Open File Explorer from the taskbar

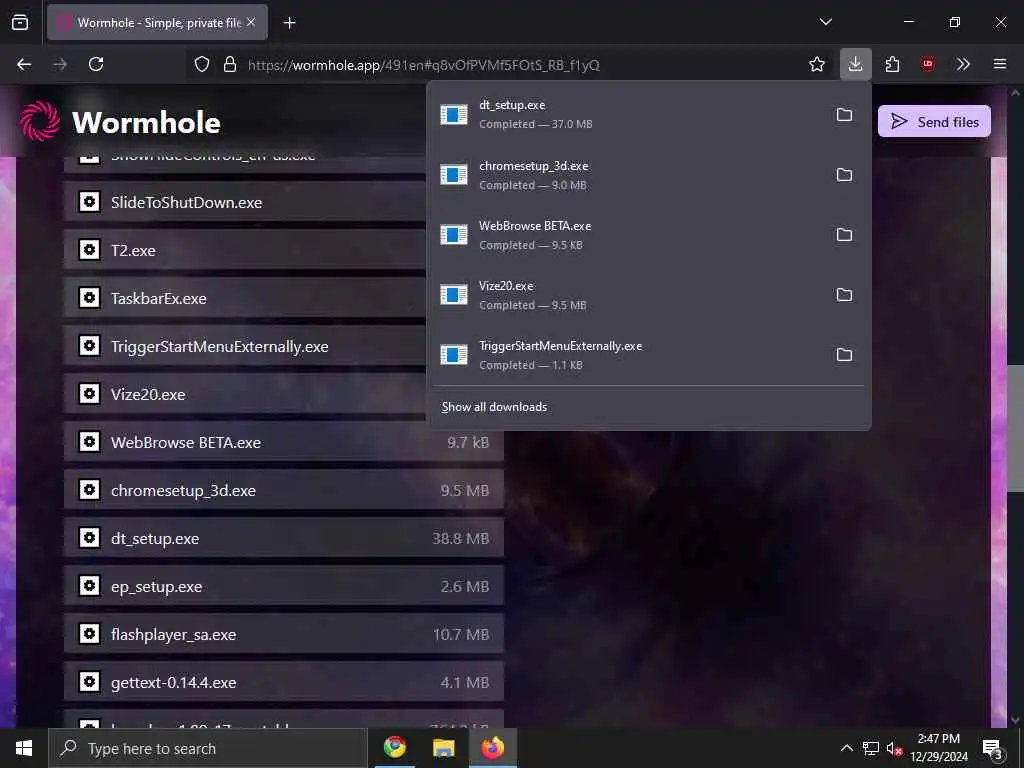(443, 747)
